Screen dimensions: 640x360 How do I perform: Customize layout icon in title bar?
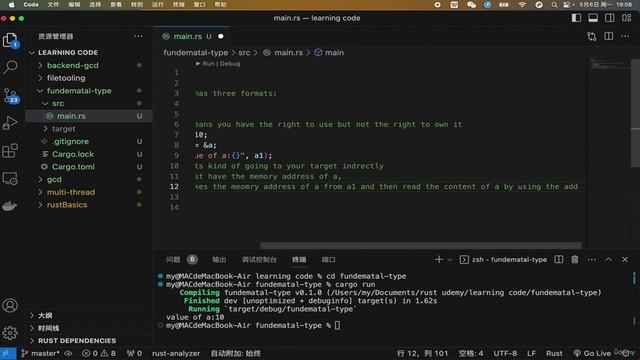627,18
